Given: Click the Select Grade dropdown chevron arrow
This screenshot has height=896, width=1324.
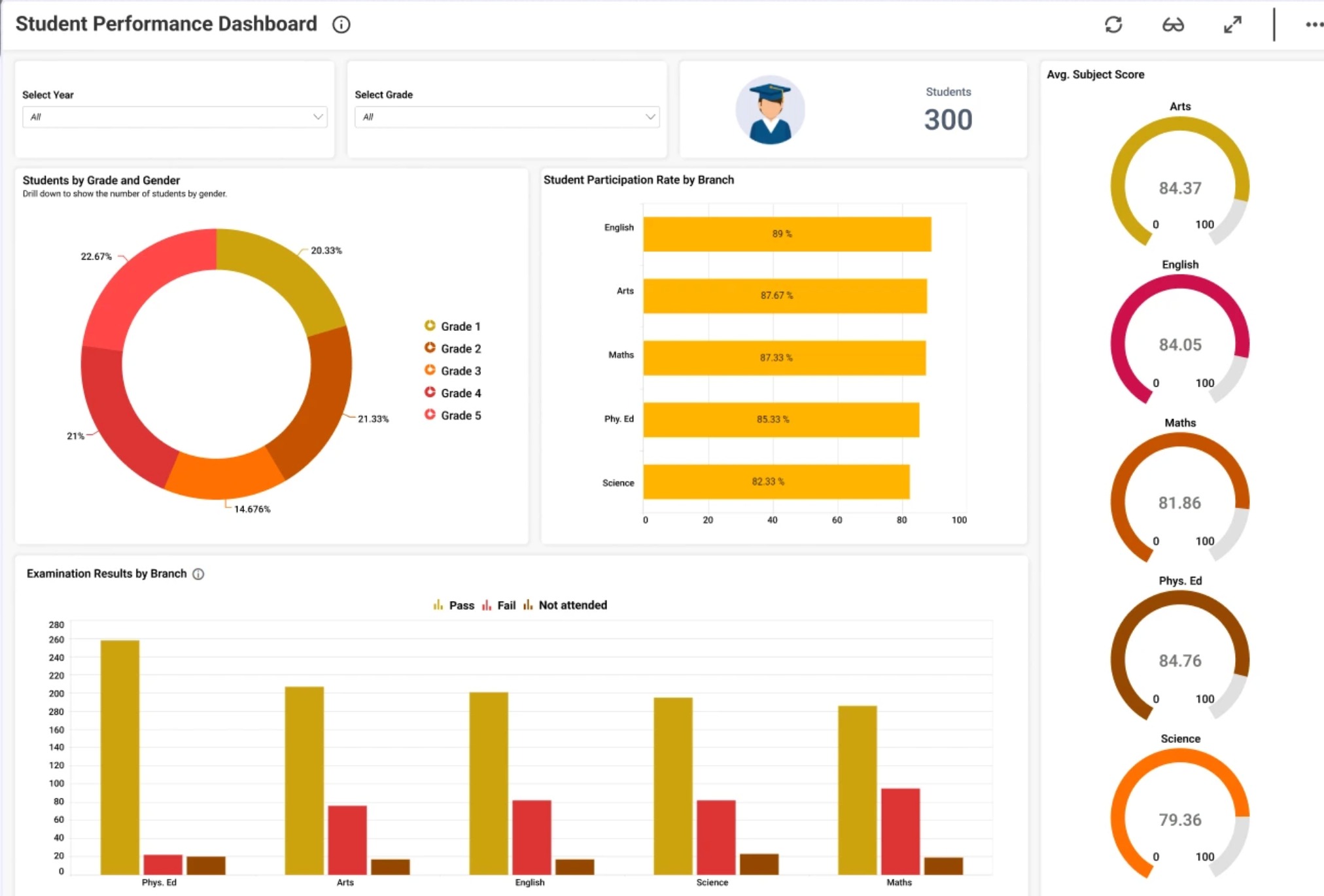Looking at the screenshot, I should [x=650, y=117].
